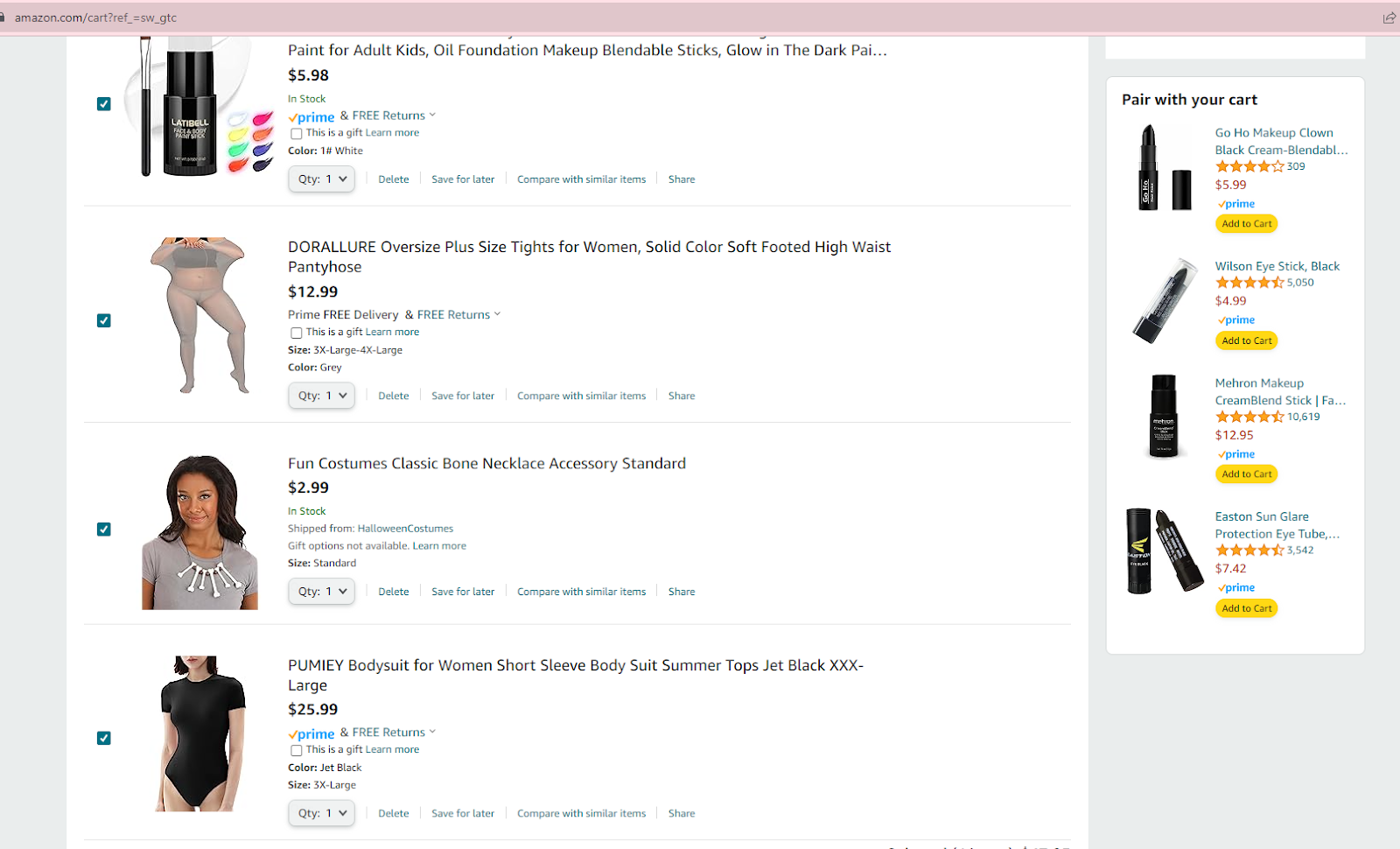Open Easton Sun Glare Protection product link

1277,525
